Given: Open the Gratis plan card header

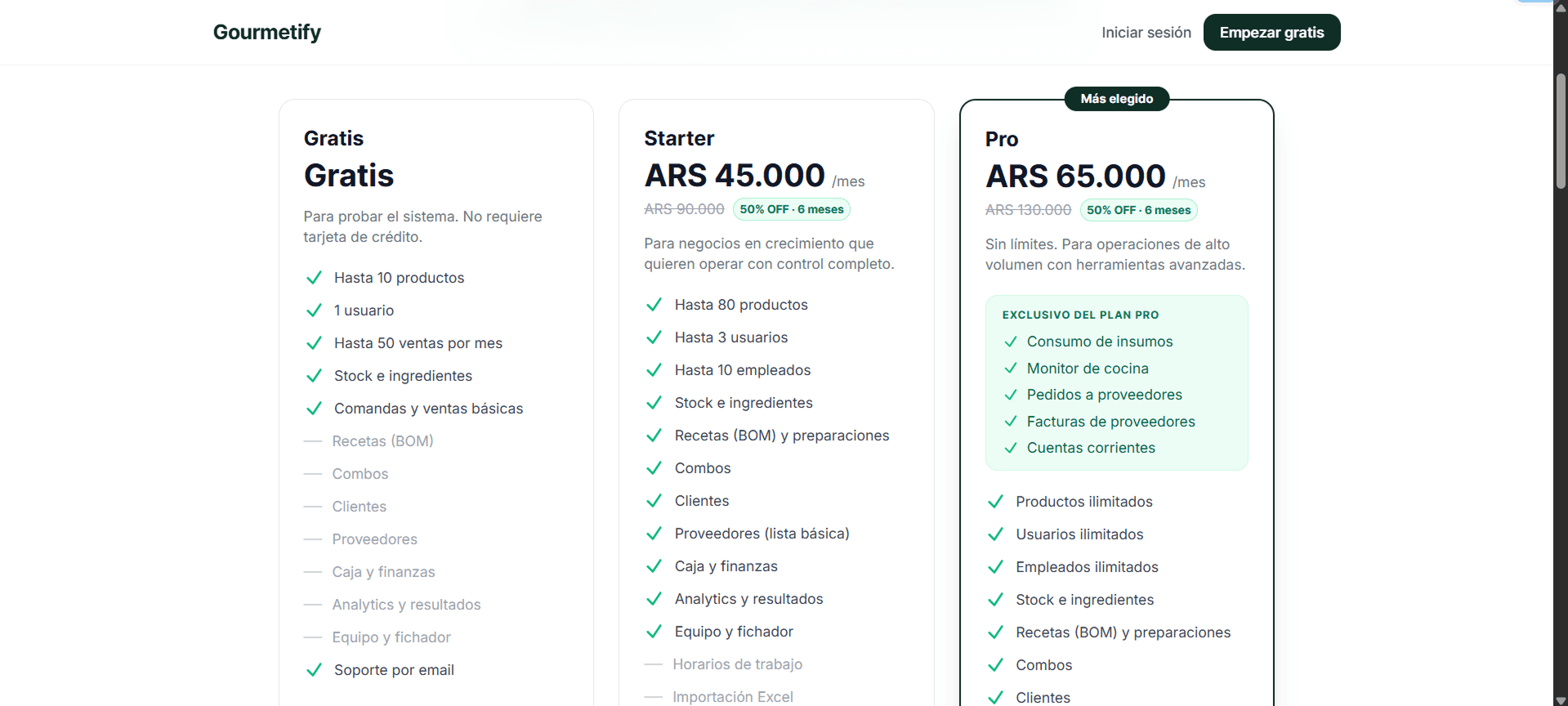Looking at the screenshot, I should (x=333, y=138).
